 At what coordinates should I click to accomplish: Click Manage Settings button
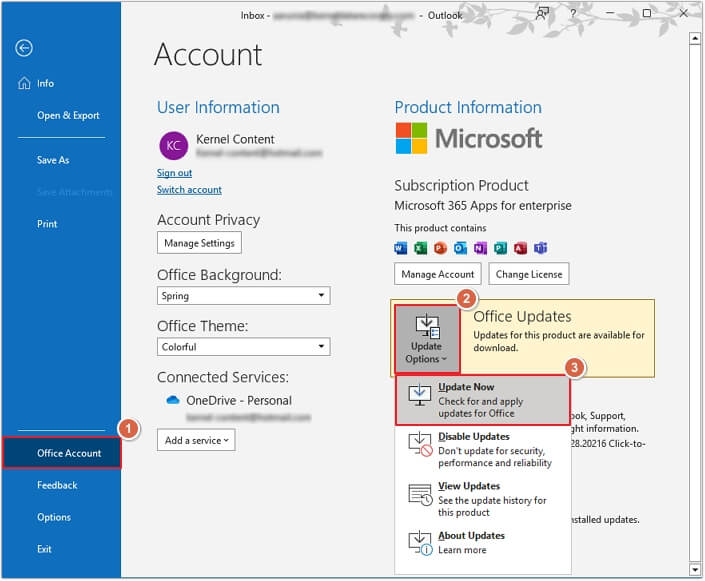coord(199,243)
